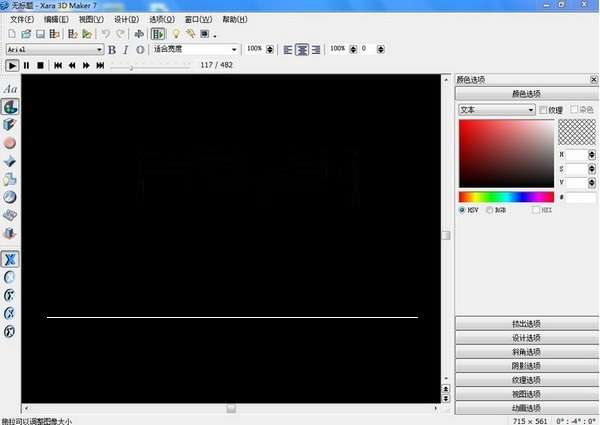Check the HEX checkbox
This screenshot has width=600, height=425.
click(x=536, y=210)
